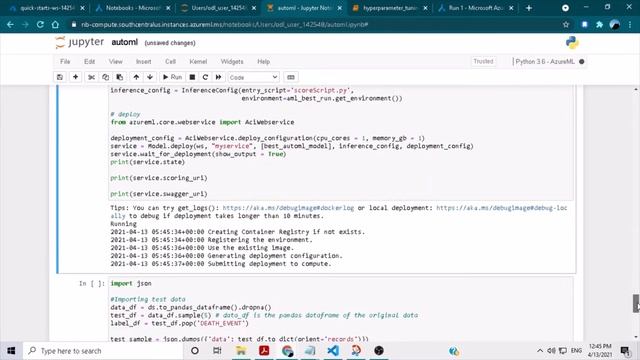Open Cortana circle on taskbar
Screen dimensions: 640x360
(195, 351)
